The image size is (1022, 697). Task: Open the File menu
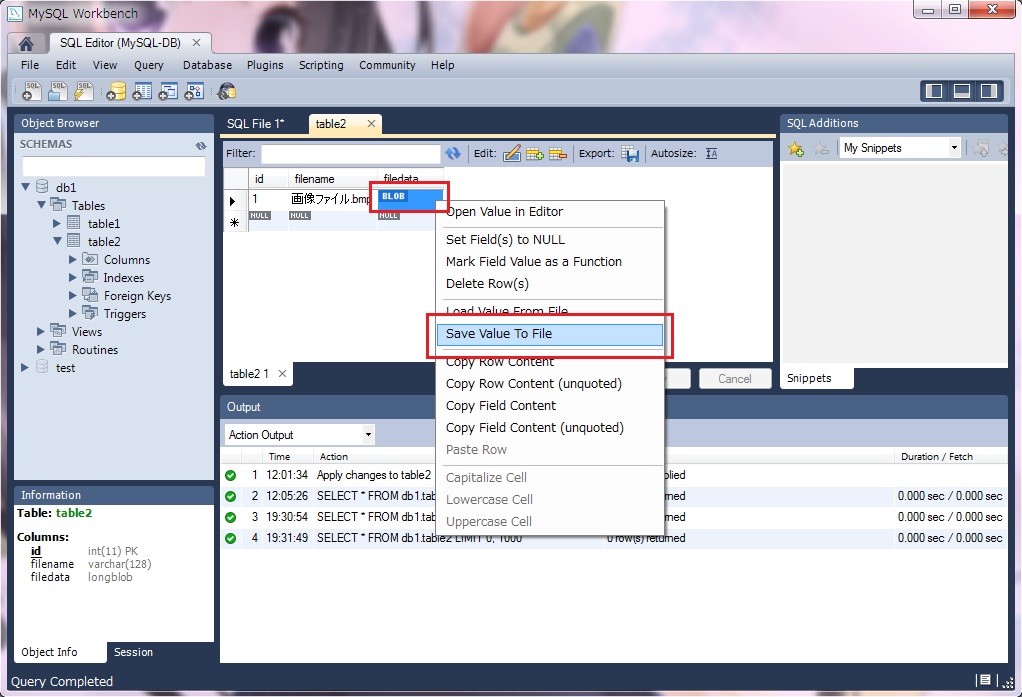point(30,65)
